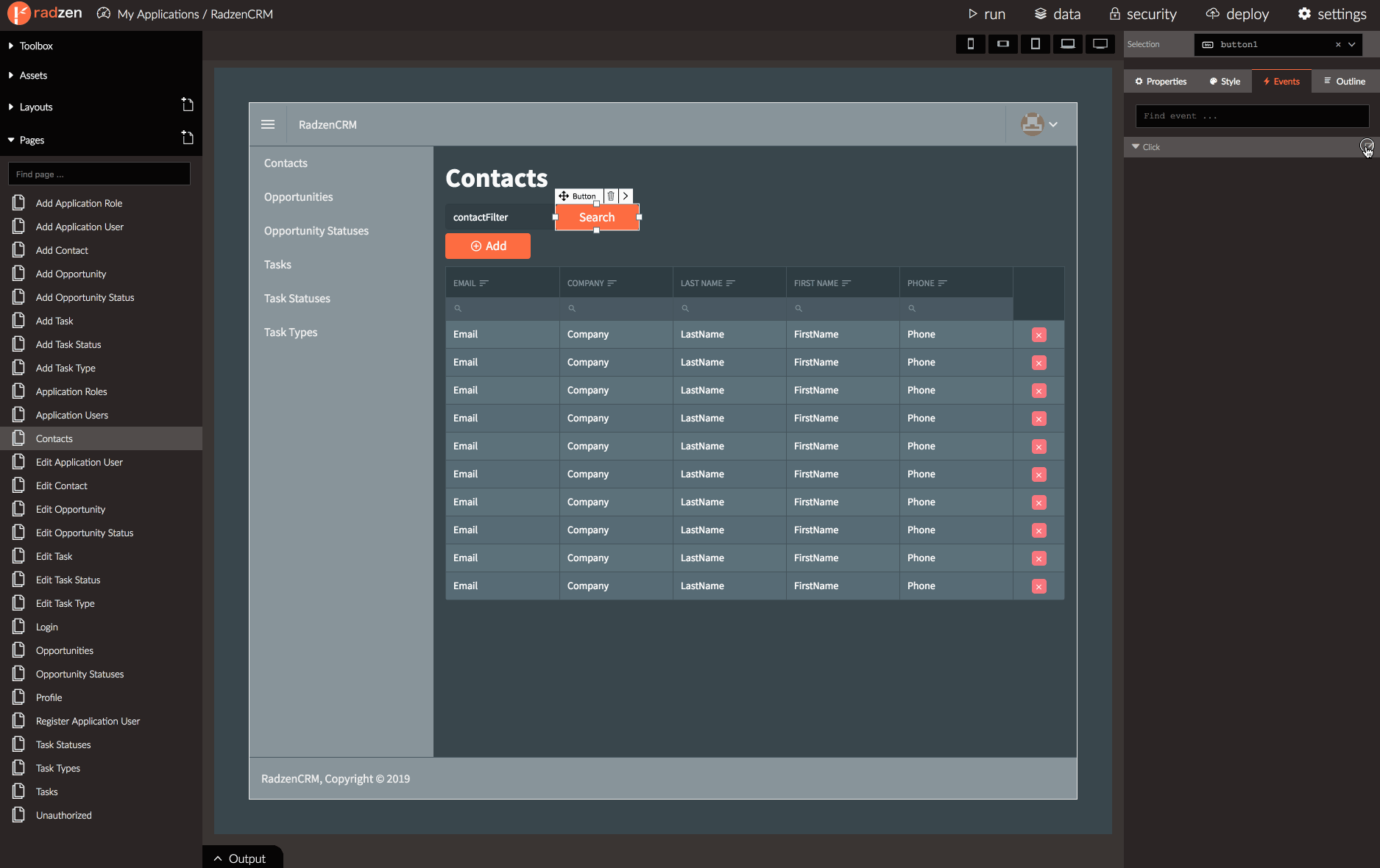The height and width of the screenshot is (868, 1380).
Task: Switch to the Outline tab
Action: [x=1345, y=82]
